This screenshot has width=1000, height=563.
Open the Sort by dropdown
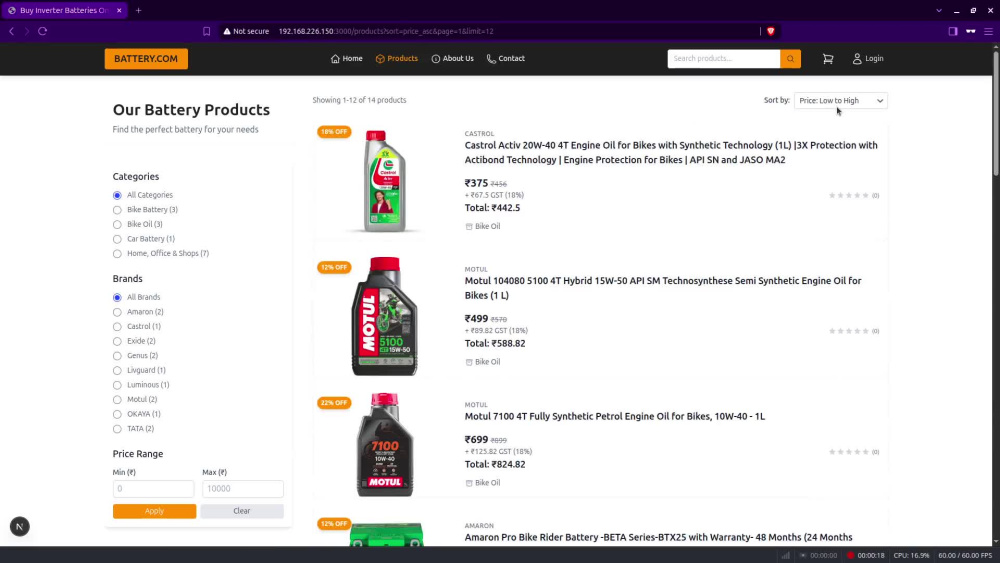[841, 101]
